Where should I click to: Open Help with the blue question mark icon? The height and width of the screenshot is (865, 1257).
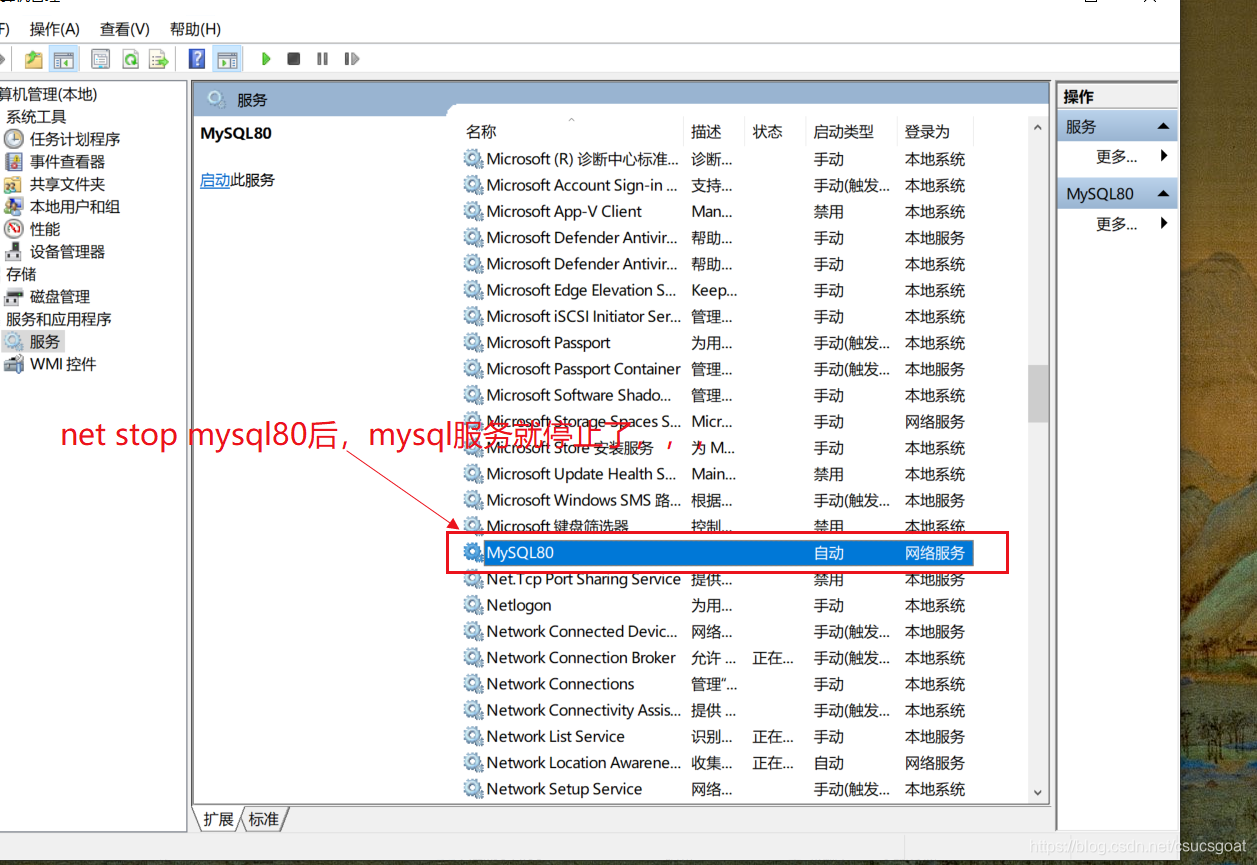point(196,58)
